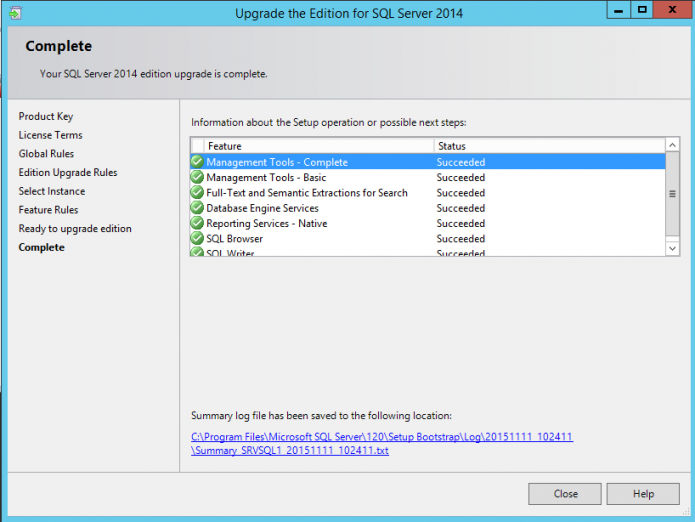Click the Feature column header
695x522 pixels.
click(x=319, y=146)
